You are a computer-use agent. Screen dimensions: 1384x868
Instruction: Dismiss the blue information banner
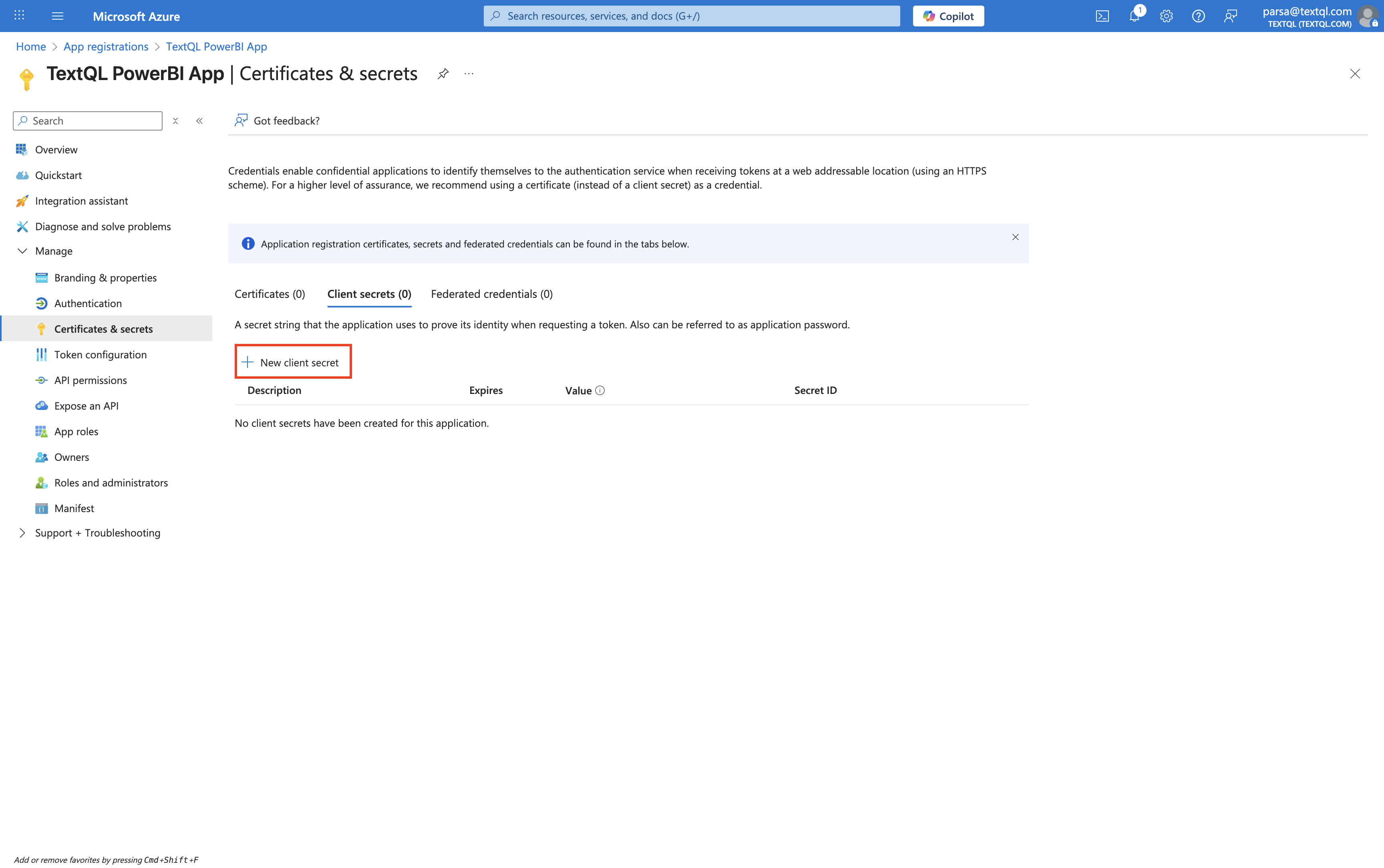(1015, 237)
